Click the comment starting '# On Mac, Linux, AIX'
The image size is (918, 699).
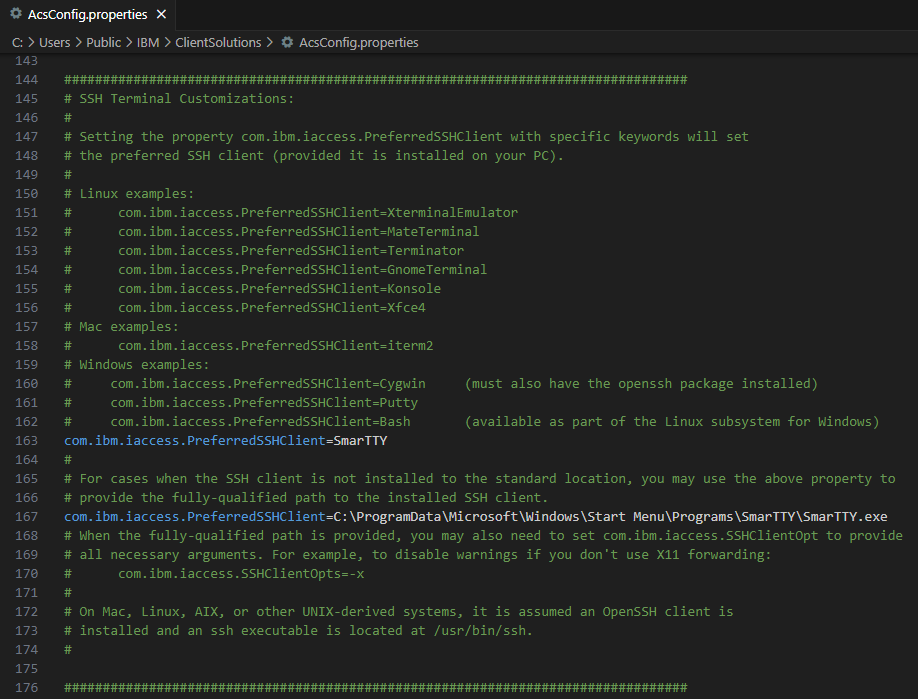tap(399, 611)
